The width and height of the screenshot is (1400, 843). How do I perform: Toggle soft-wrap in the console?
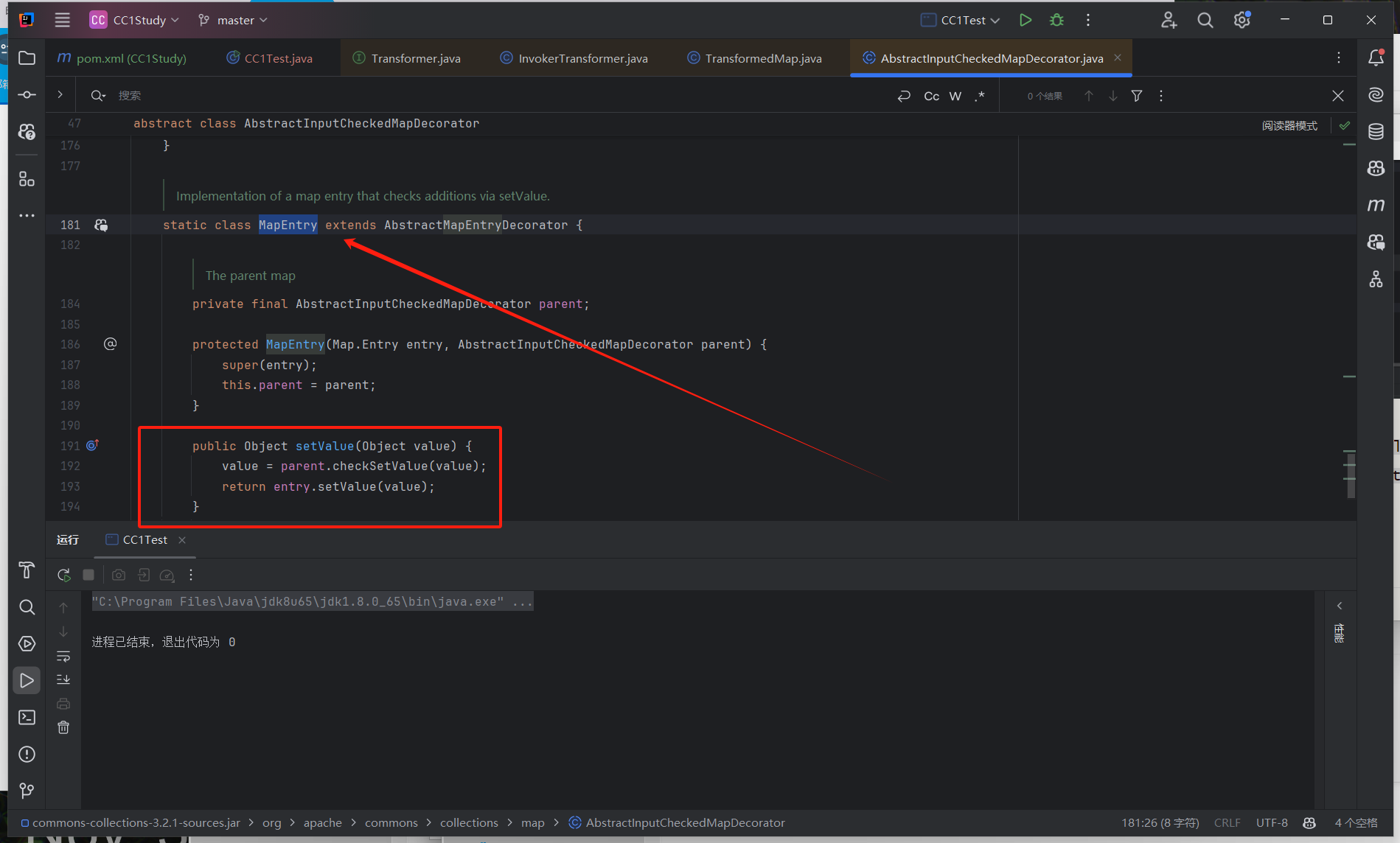point(63,656)
